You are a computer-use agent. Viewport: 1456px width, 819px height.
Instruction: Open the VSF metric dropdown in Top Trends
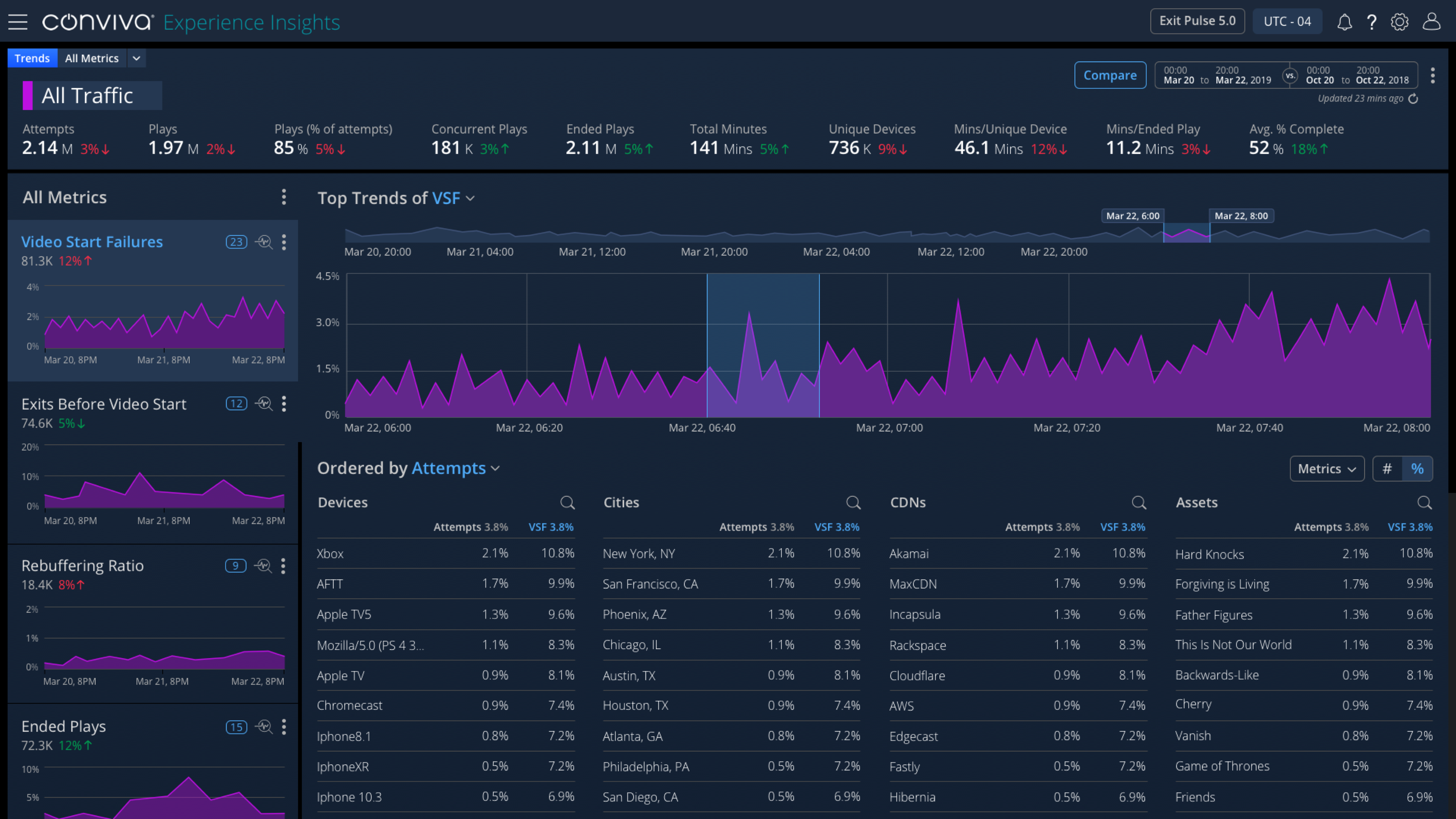(x=453, y=198)
